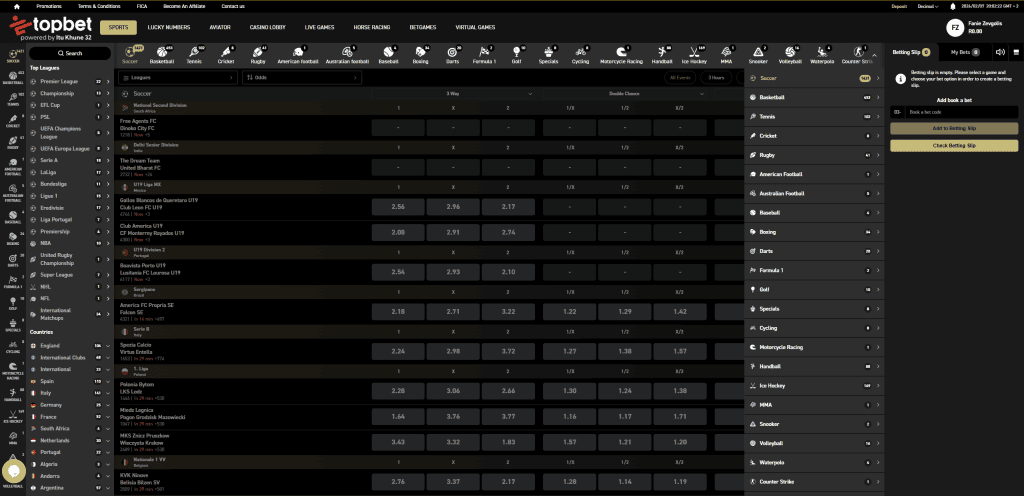Select odds 1.83 for Wieczysta Krakow win
This screenshot has height=496, width=1024.
pyautogui.click(x=508, y=442)
